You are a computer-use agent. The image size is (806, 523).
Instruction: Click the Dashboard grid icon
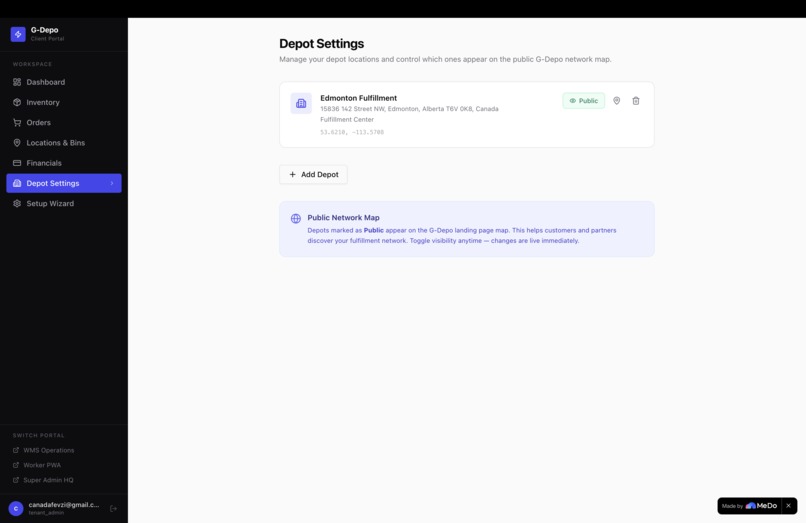click(x=17, y=82)
